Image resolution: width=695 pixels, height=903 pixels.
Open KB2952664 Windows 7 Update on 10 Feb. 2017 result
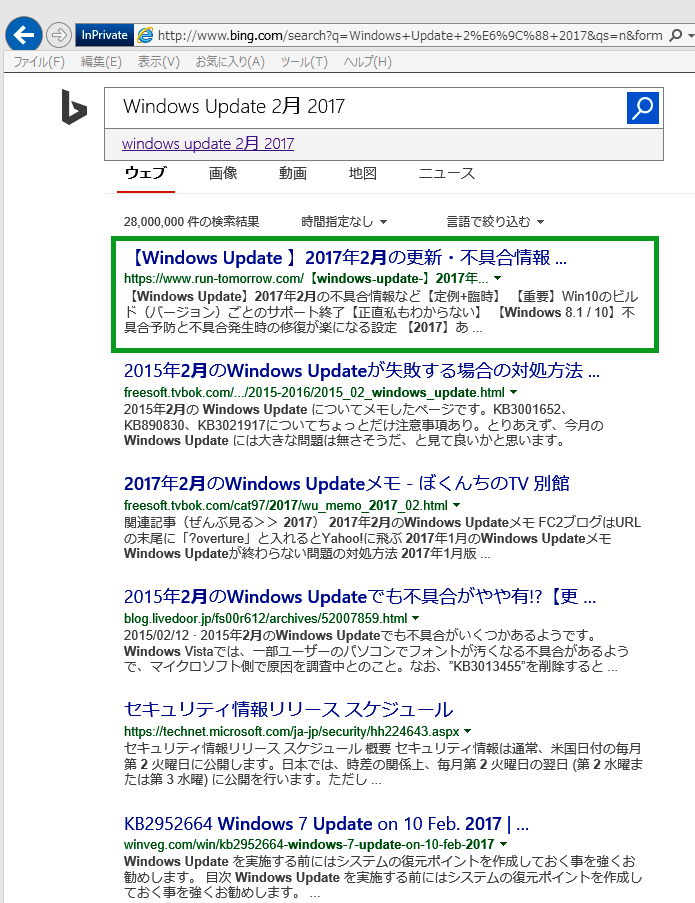326,823
